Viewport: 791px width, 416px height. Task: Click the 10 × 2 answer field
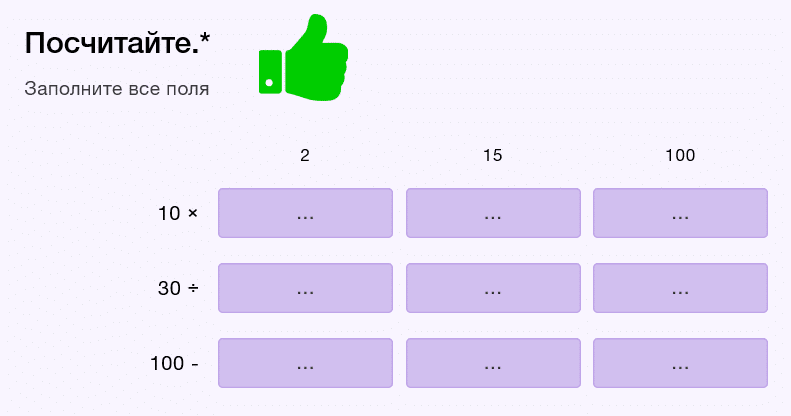(305, 213)
